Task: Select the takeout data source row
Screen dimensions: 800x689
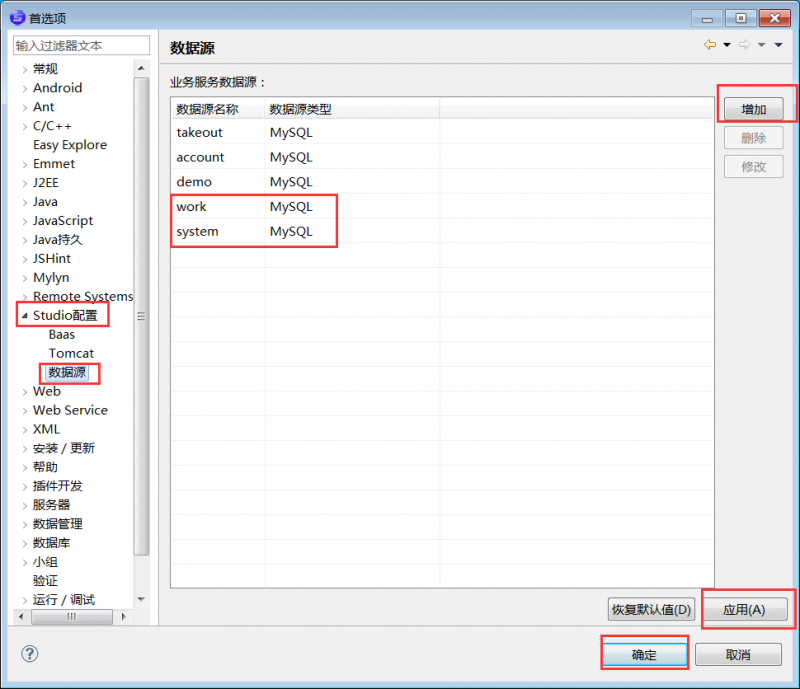Action: point(442,132)
